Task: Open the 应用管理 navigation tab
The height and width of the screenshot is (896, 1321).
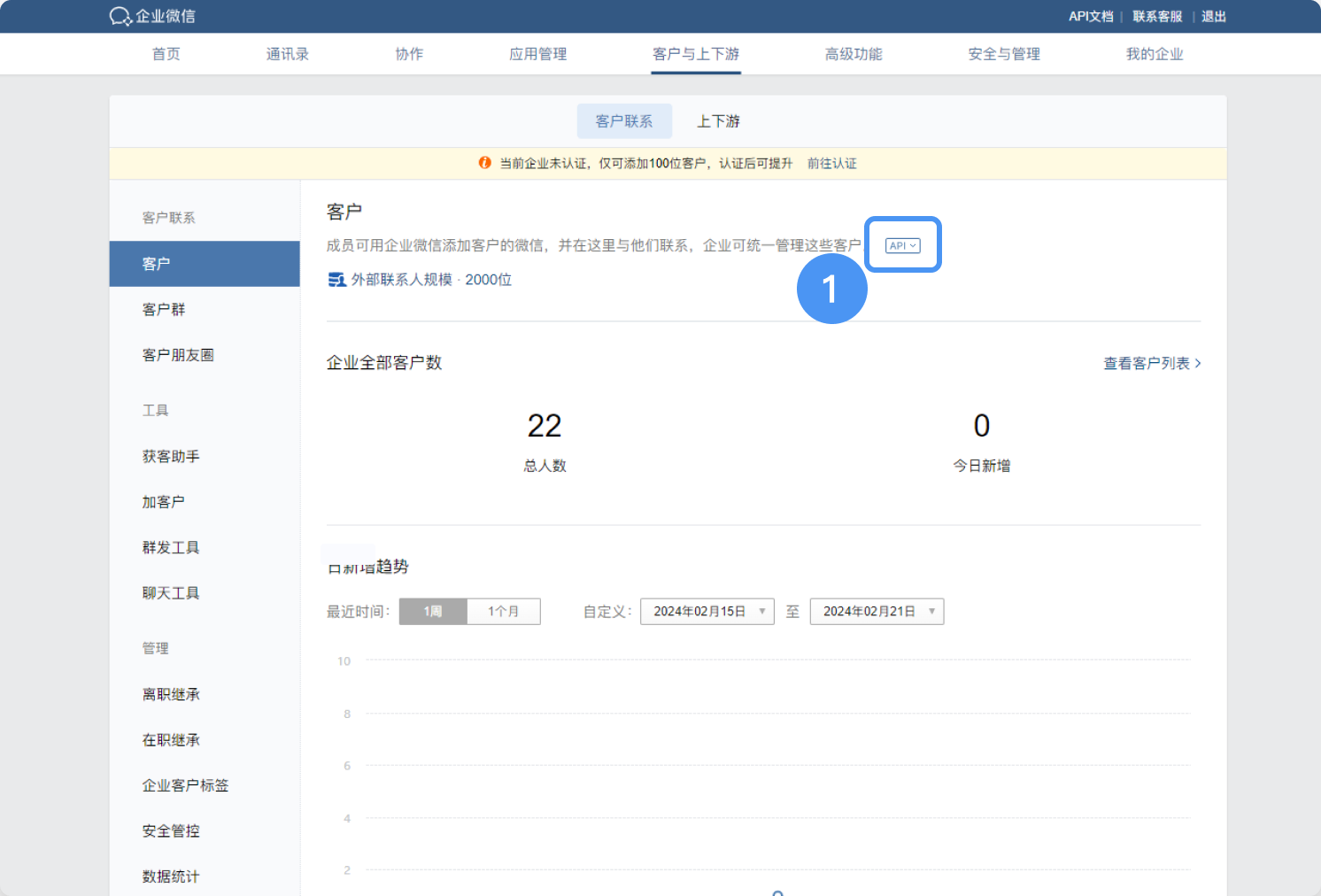Action: click(x=538, y=54)
